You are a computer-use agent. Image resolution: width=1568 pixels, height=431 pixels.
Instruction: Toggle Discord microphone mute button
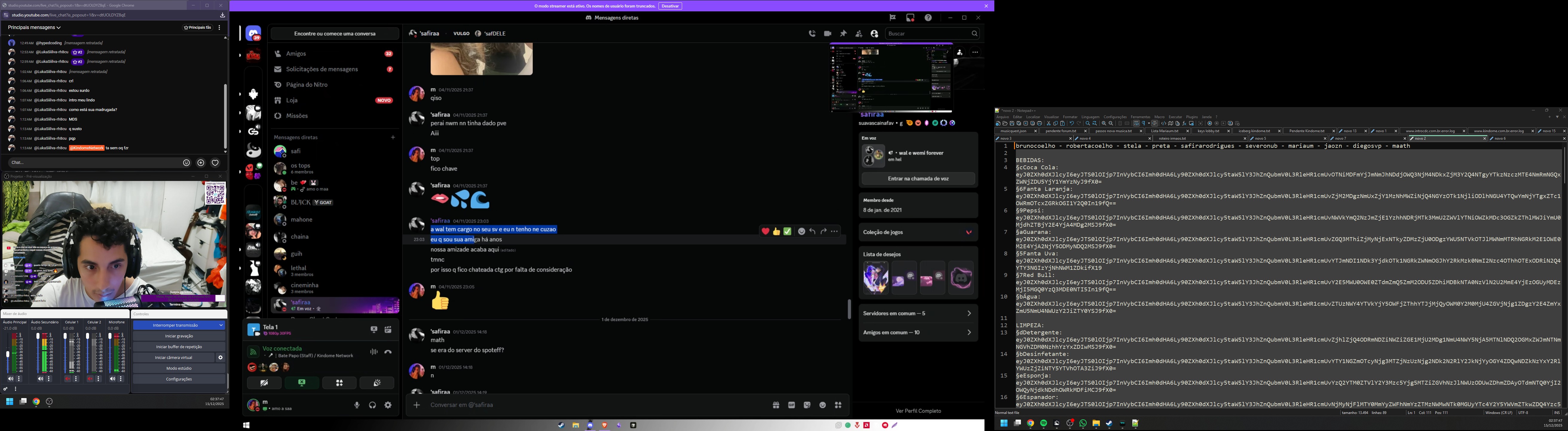coord(357,405)
